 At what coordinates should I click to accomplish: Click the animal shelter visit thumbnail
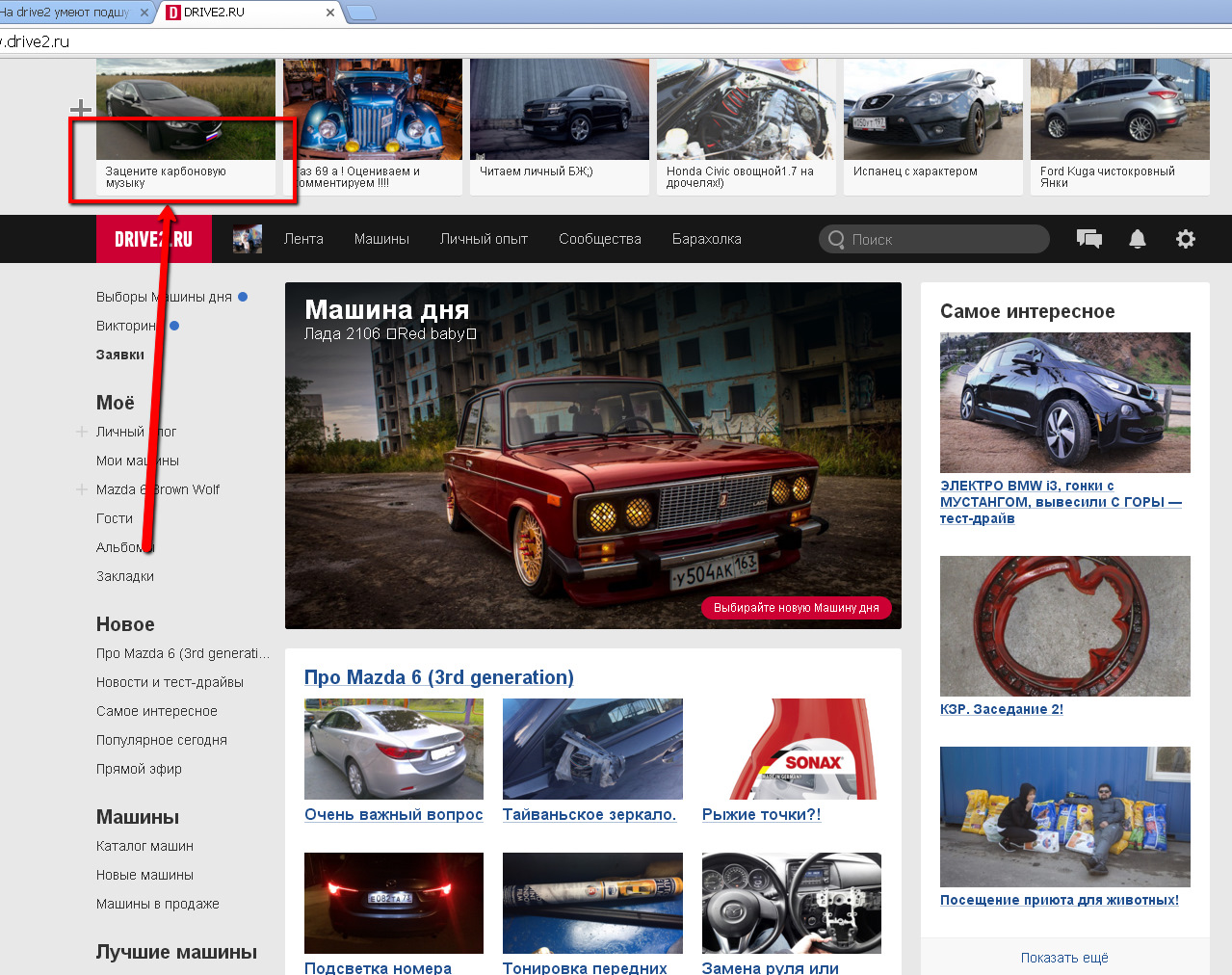(1065, 817)
